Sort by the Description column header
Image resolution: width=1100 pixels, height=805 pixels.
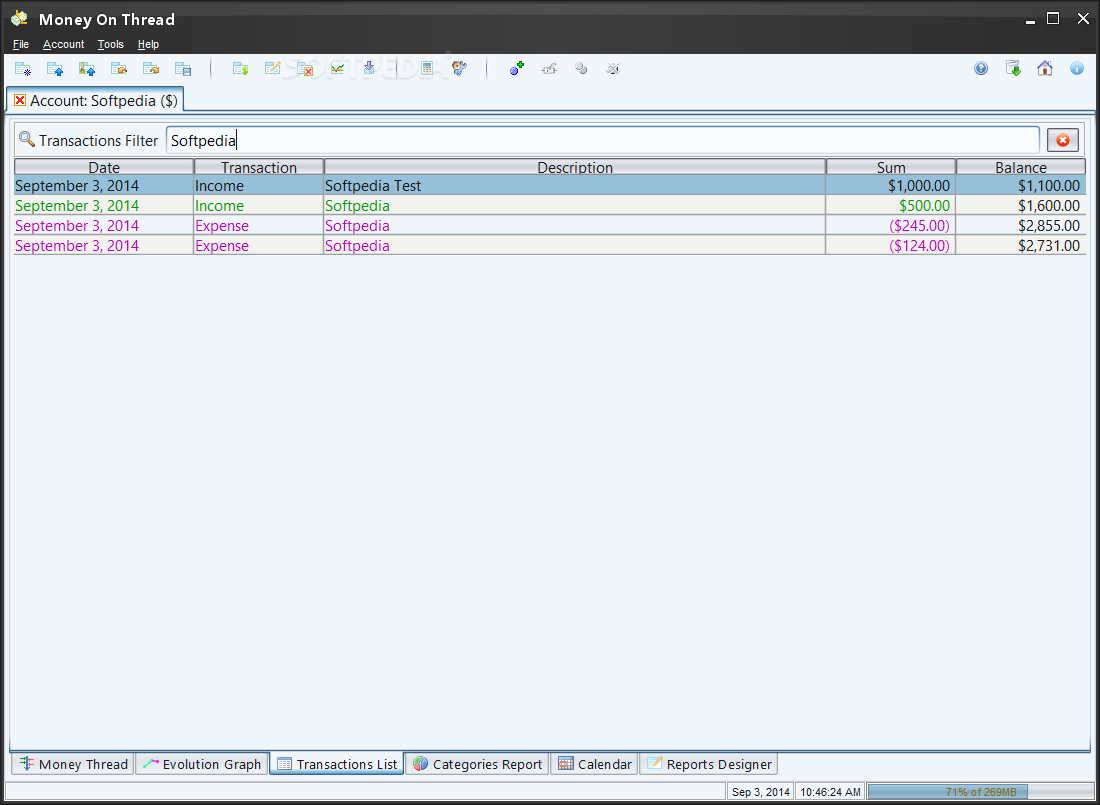[575, 167]
